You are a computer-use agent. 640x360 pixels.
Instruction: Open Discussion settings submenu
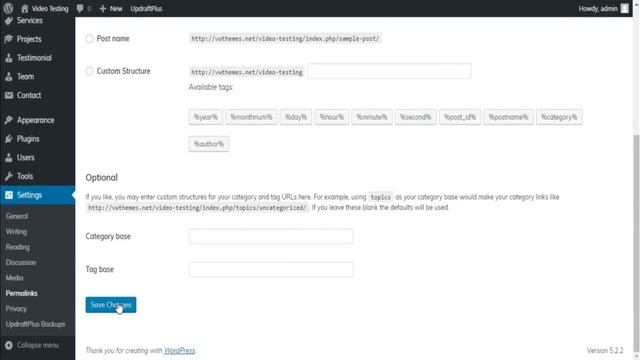click(x=21, y=262)
